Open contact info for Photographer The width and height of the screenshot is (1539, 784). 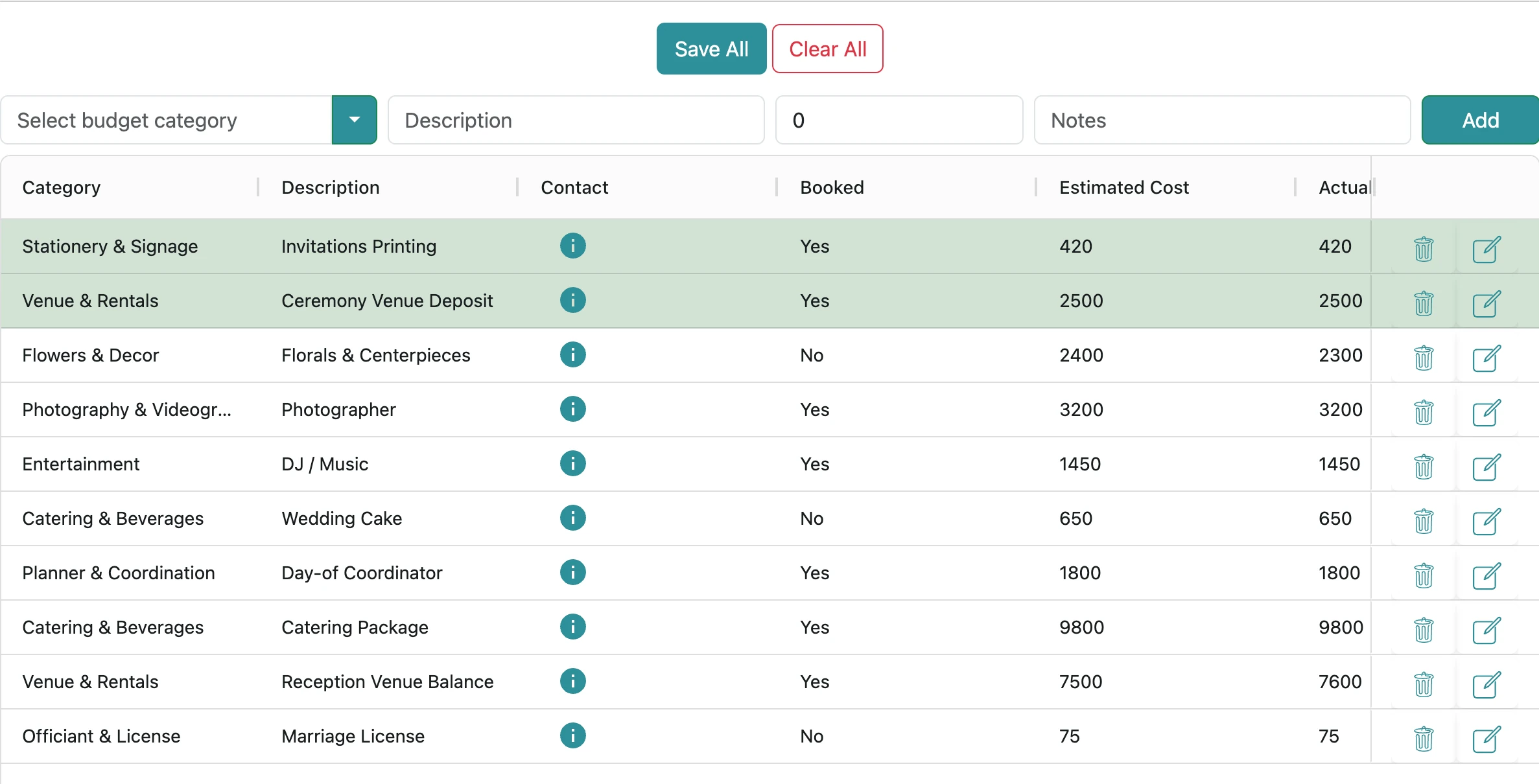point(572,409)
